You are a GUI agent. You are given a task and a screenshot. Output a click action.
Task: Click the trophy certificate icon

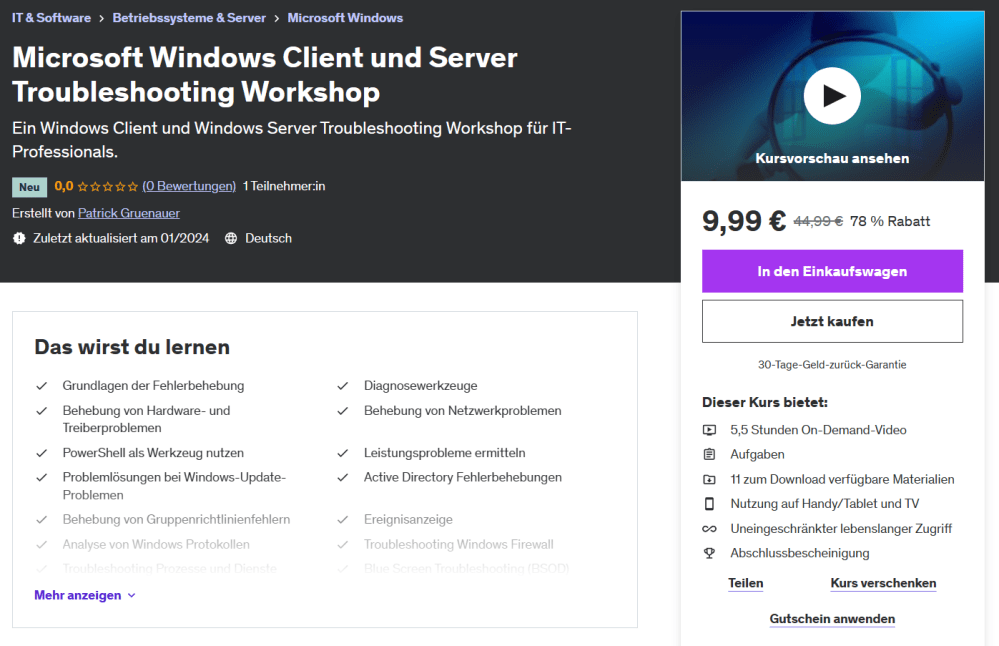709,553
